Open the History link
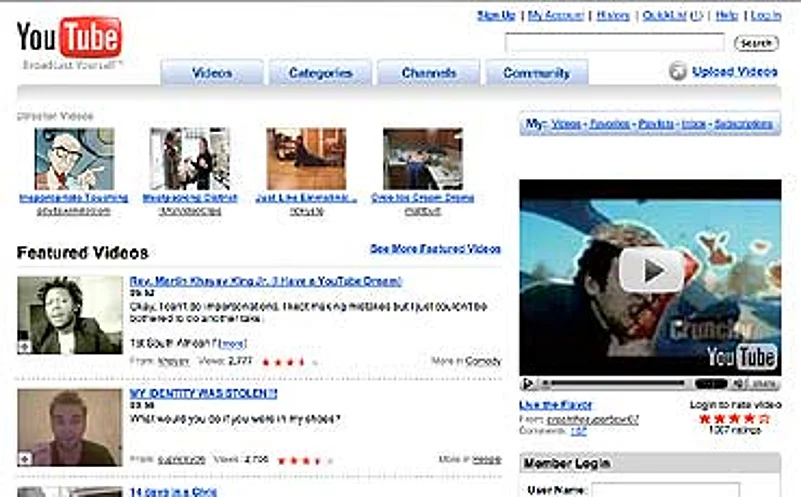Image resolution: width=801 pixels, height=497 pixels. pos(613,16)
